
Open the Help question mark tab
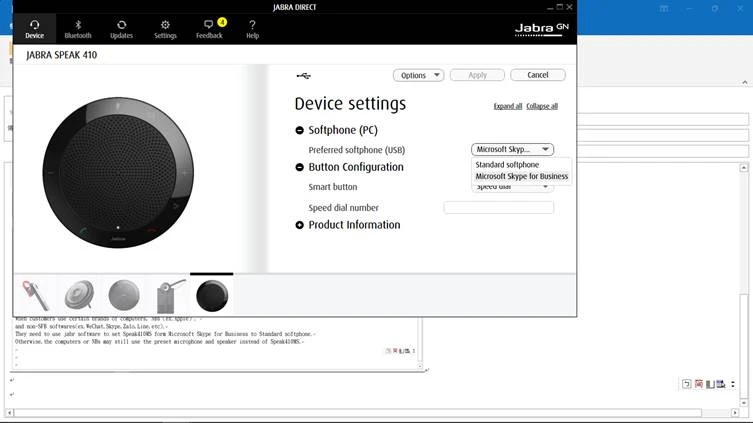[252, 28]
